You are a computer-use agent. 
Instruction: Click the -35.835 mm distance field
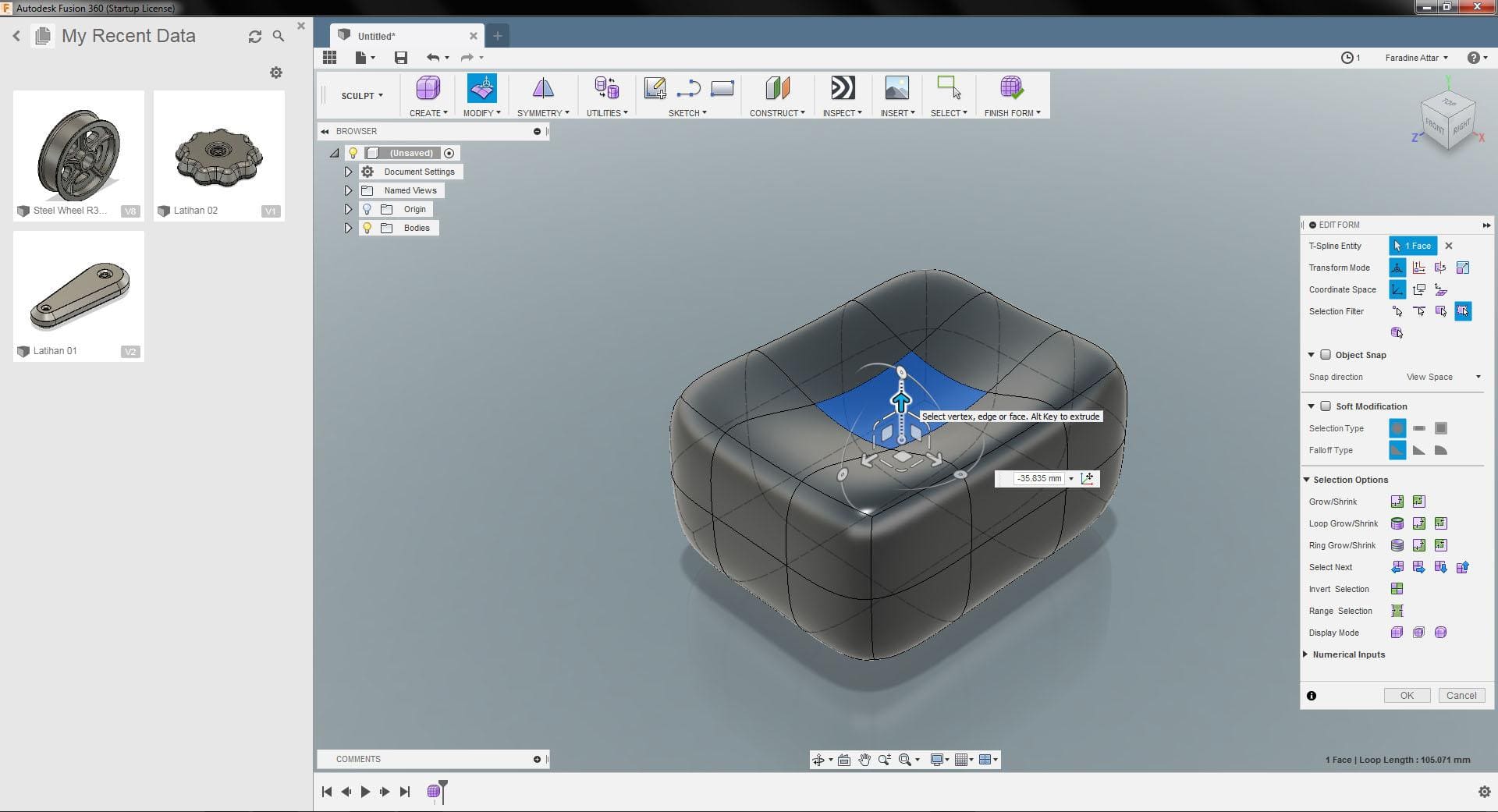click(1038, 479)
